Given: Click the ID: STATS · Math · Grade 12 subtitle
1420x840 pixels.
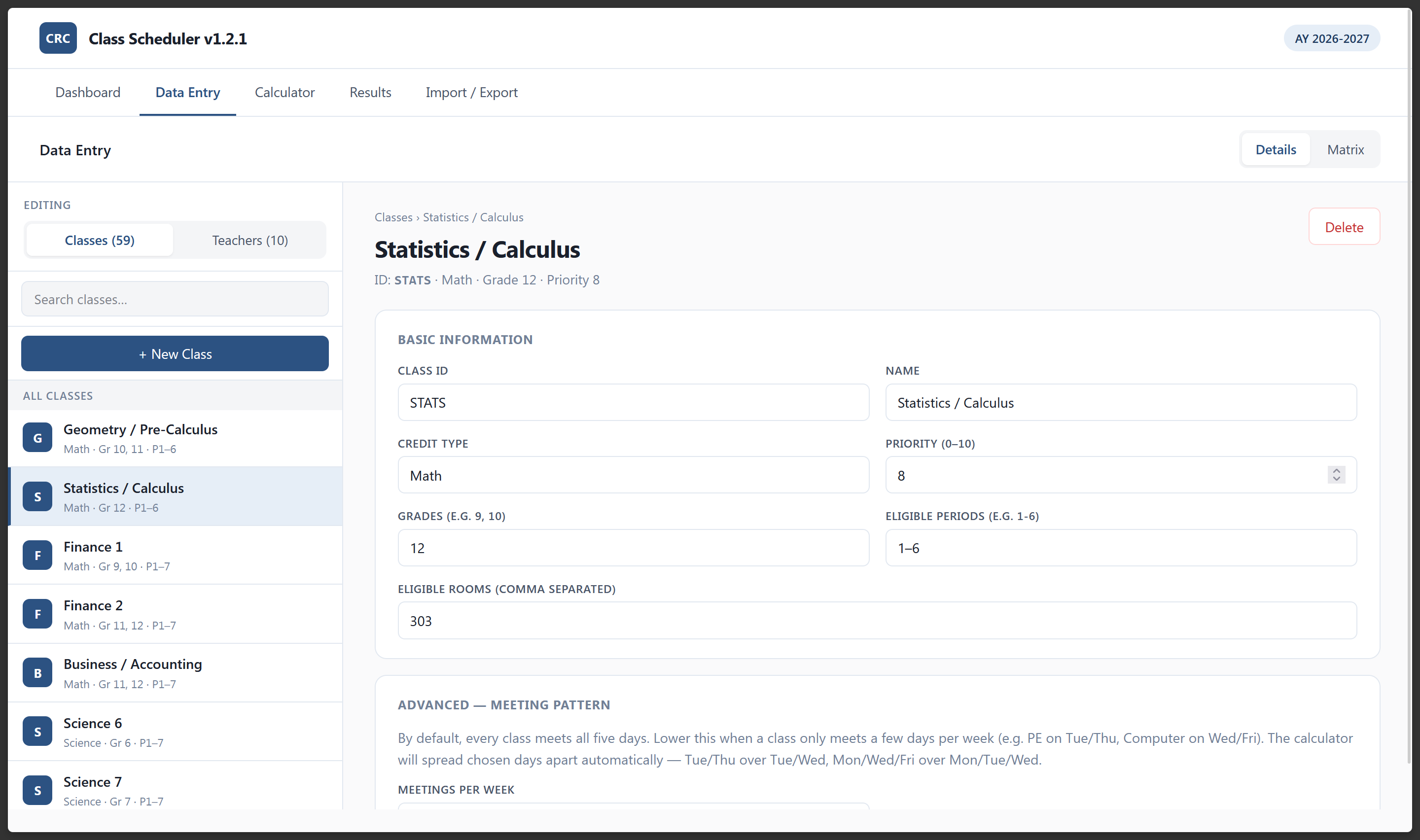Looking at the screenshot, I should (487, 280).
